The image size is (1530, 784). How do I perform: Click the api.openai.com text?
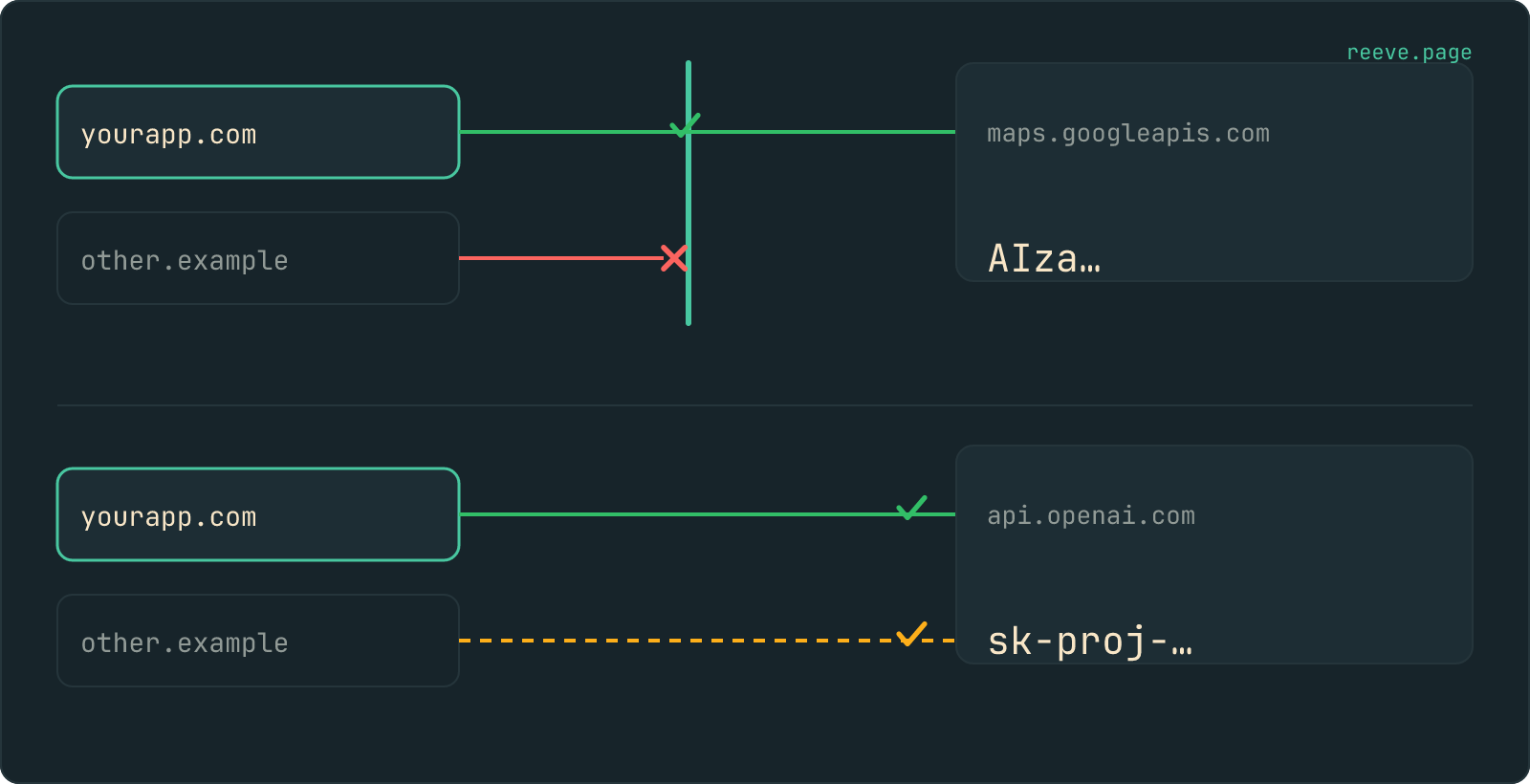pos(1091,516)
